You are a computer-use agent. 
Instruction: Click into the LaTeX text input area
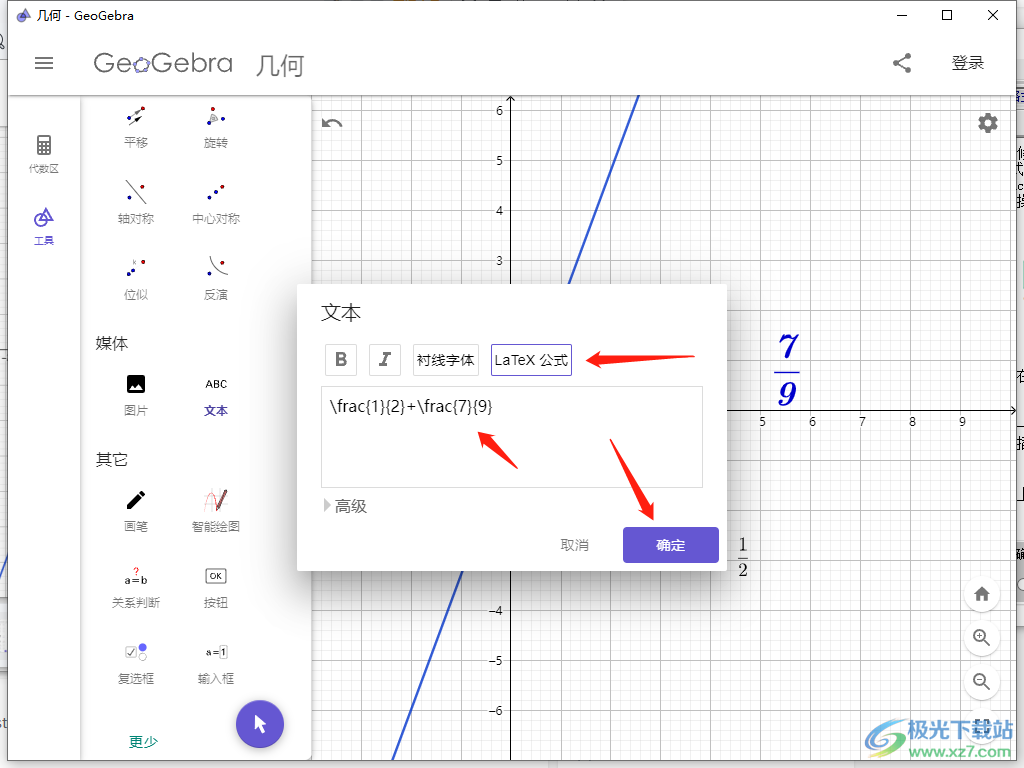click(x=512, y=437)
